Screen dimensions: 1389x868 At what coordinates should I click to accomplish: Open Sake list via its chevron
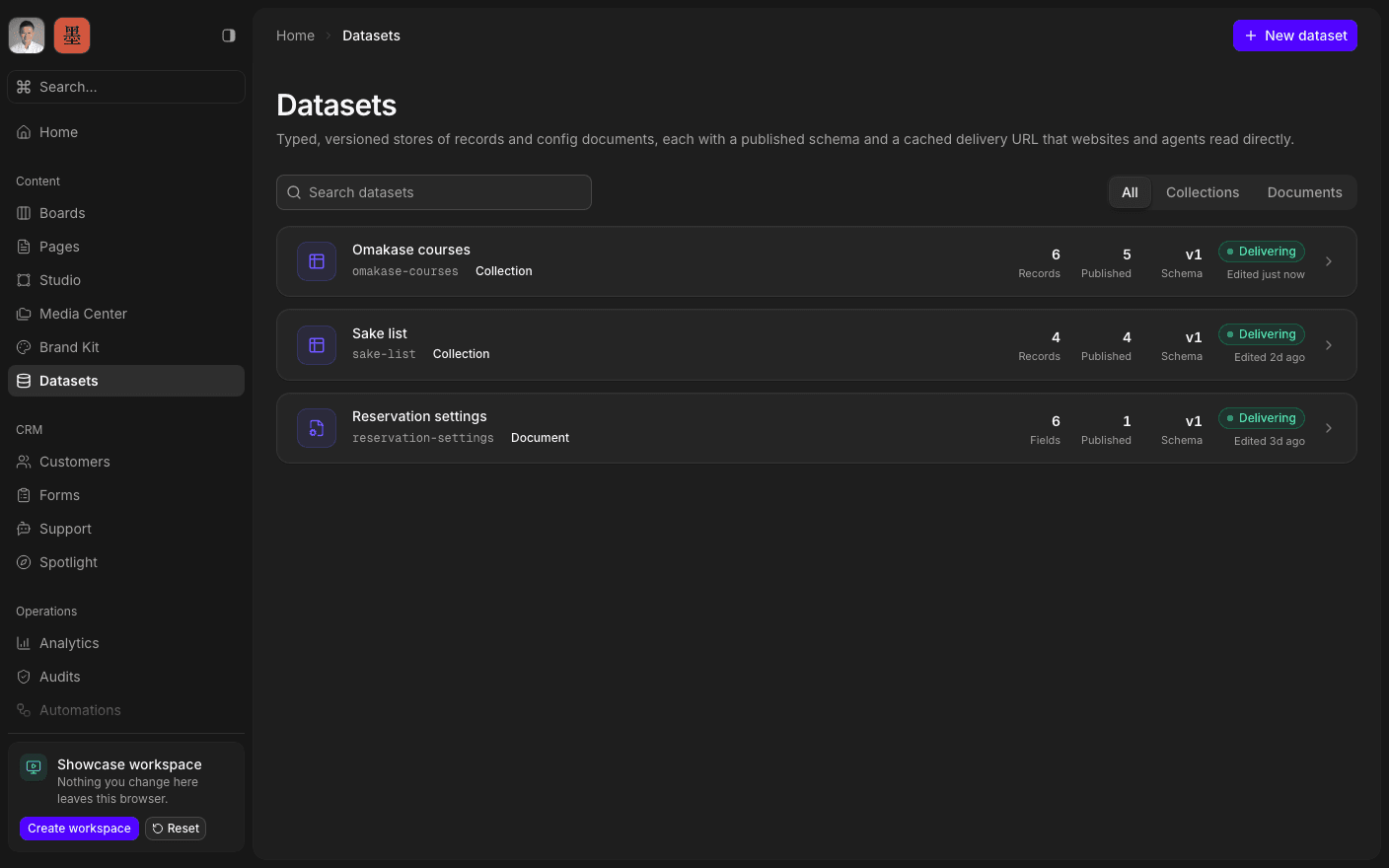click(1329, 345)
